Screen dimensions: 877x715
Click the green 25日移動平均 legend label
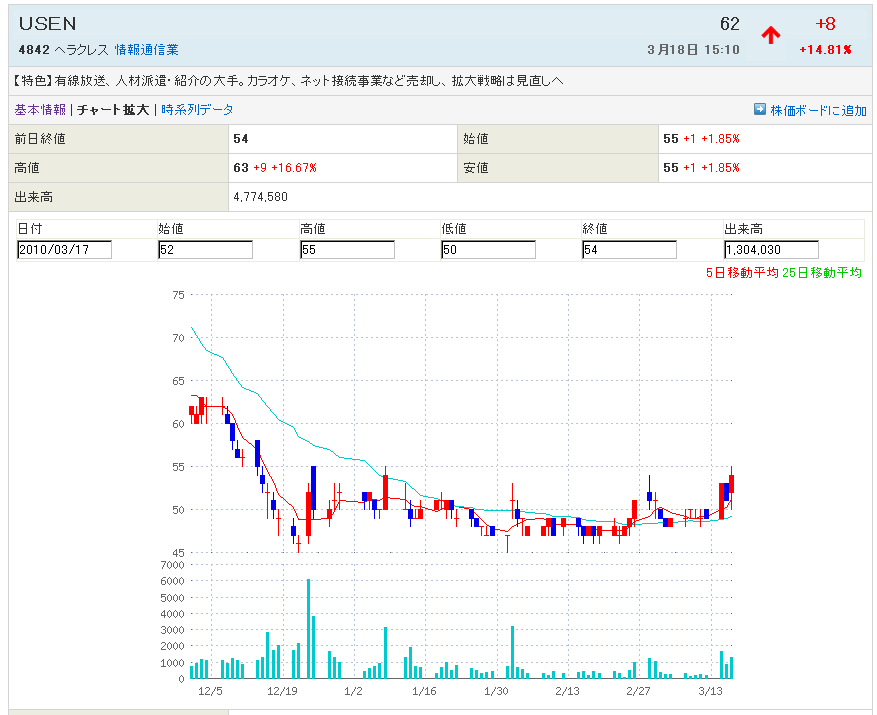pyautogui.click(x=822, y=272)
